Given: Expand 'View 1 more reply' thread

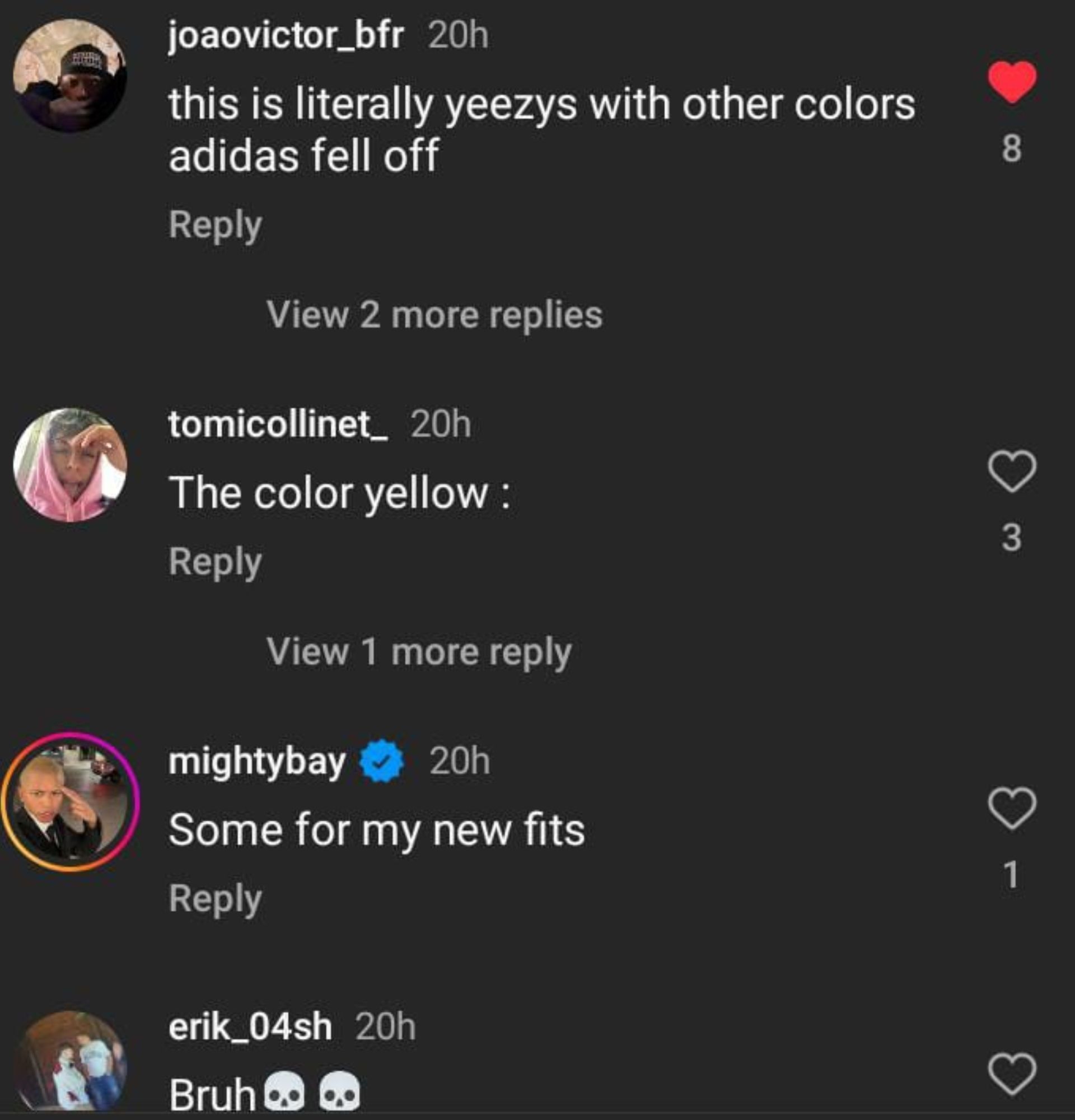Looking at the screenshot, I should (x=419, y=652).
